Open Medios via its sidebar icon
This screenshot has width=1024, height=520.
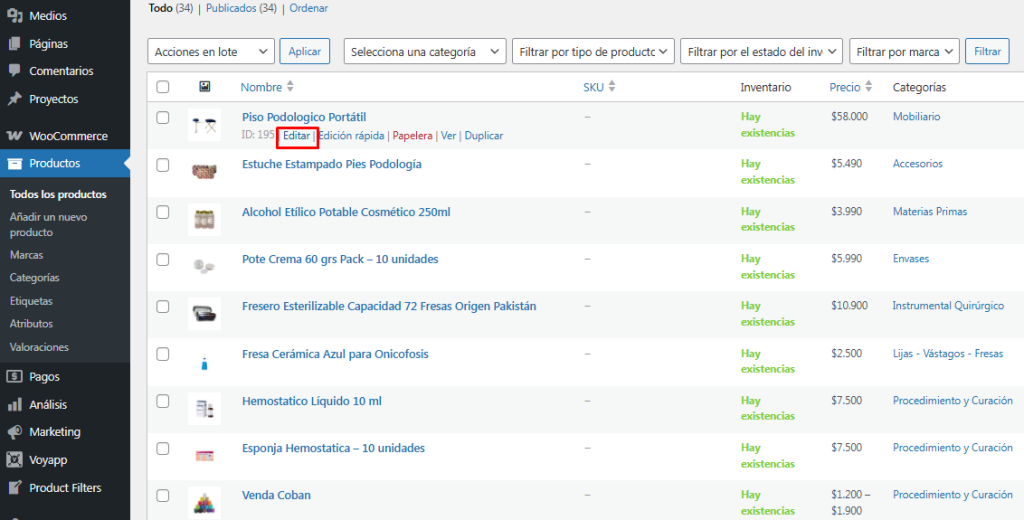14,16
